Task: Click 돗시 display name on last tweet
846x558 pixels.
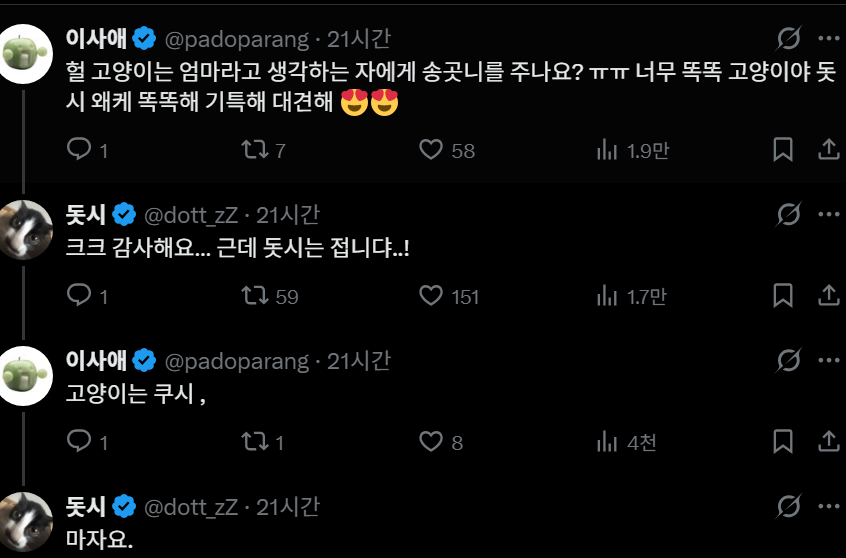Action: (85, 506)
